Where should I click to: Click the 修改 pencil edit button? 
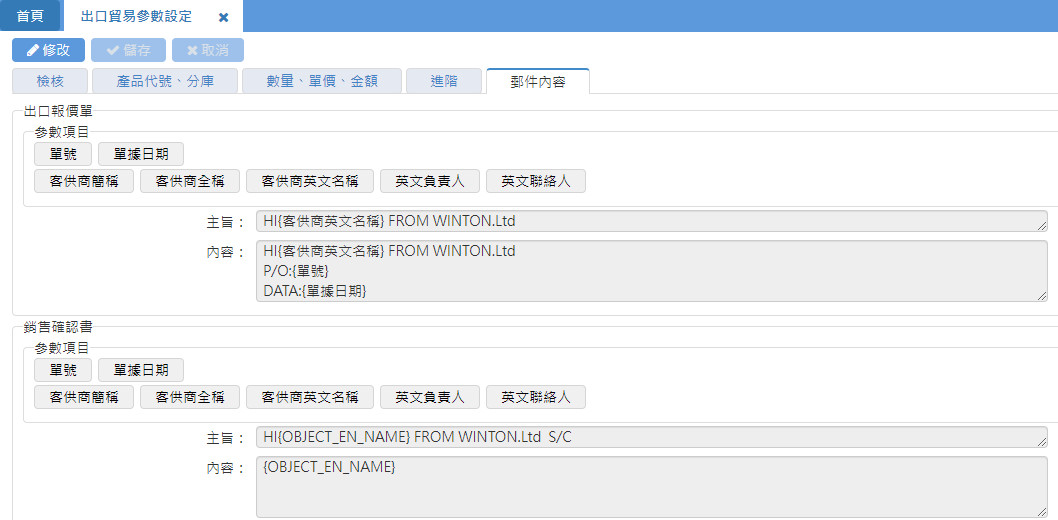tap(48, 50)
